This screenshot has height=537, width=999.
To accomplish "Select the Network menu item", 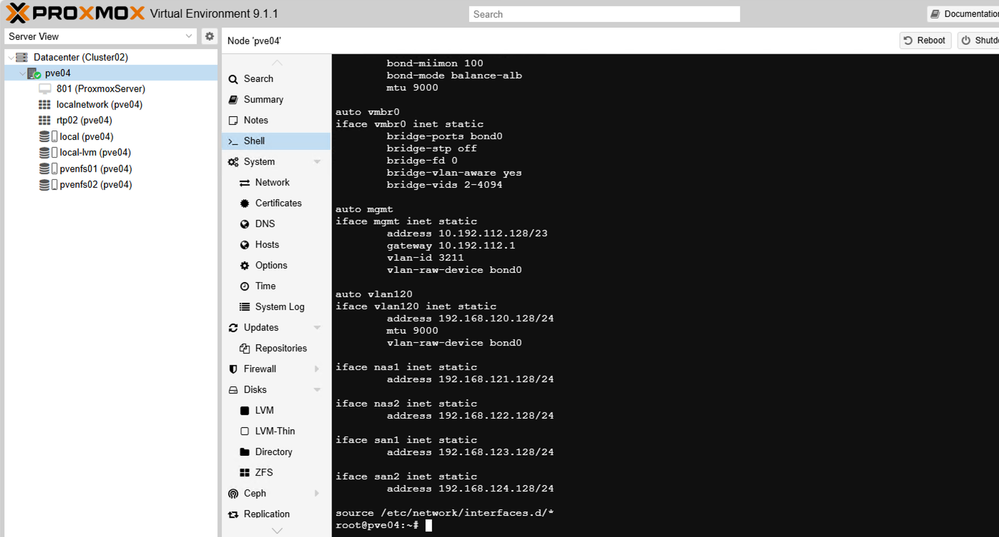I will [277, 183].
